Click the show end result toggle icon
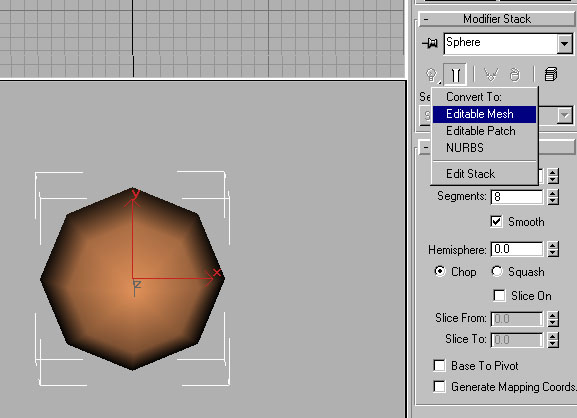 455,75
